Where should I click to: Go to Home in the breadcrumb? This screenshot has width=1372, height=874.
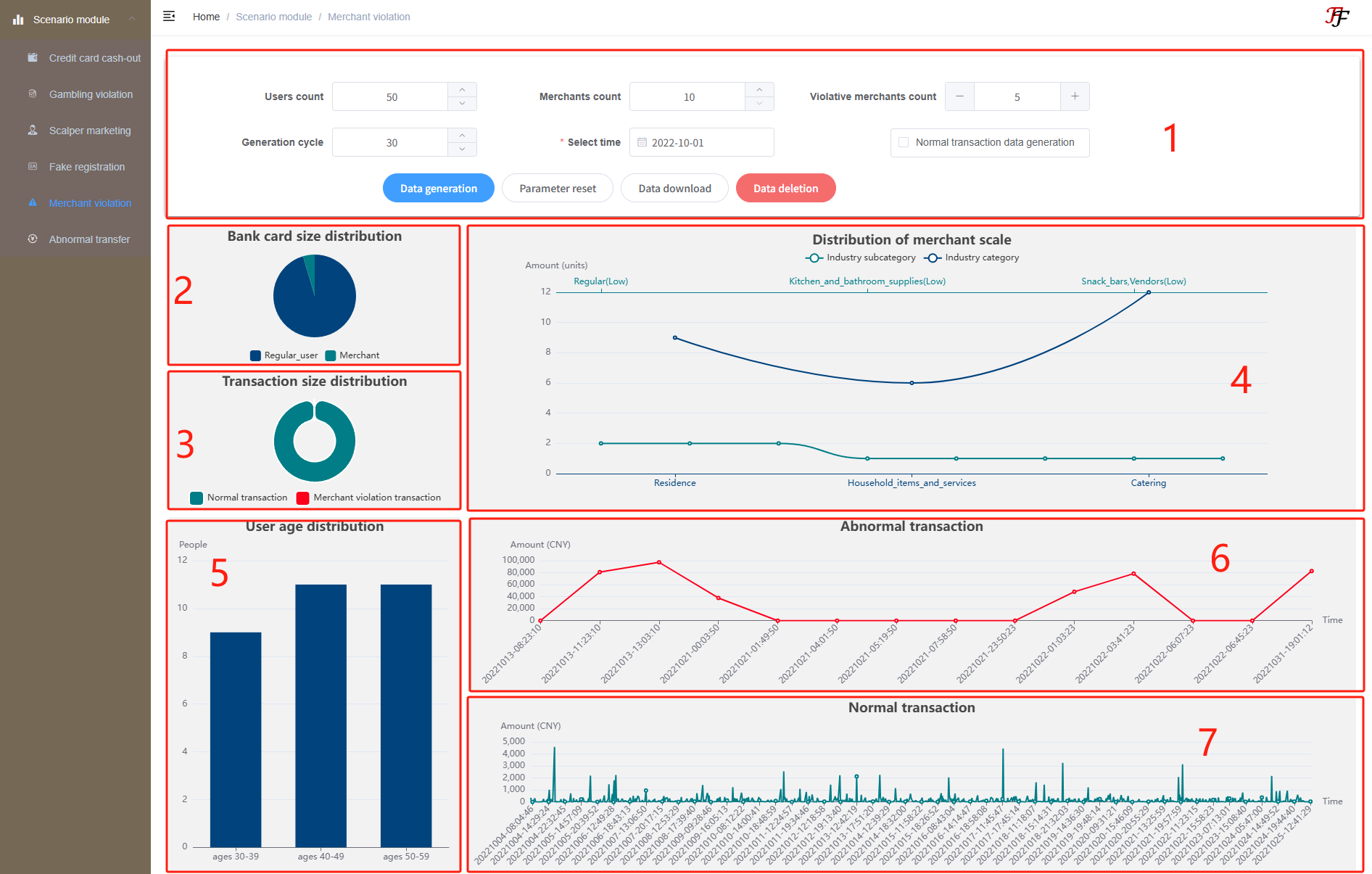pos(206,17)
